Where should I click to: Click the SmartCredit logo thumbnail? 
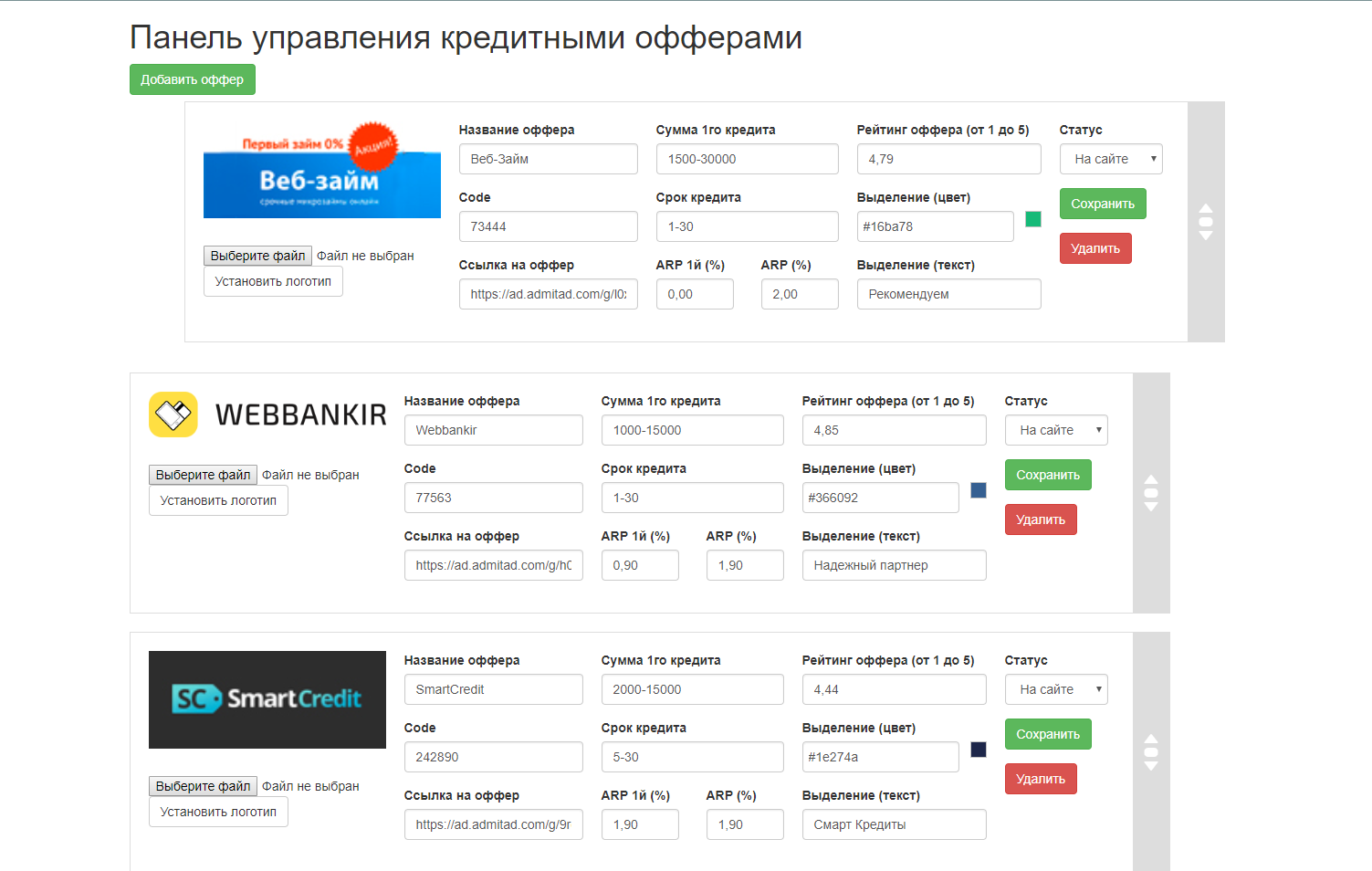tap(267, 699)
